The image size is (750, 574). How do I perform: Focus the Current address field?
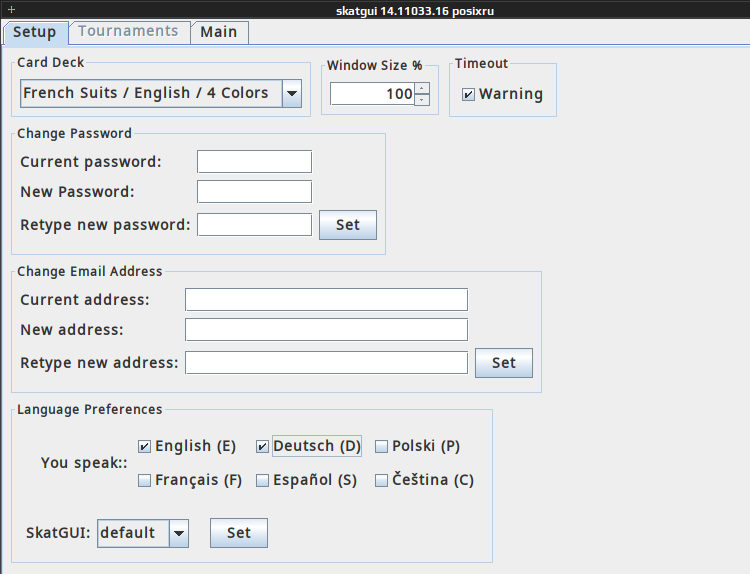(326, 299)
